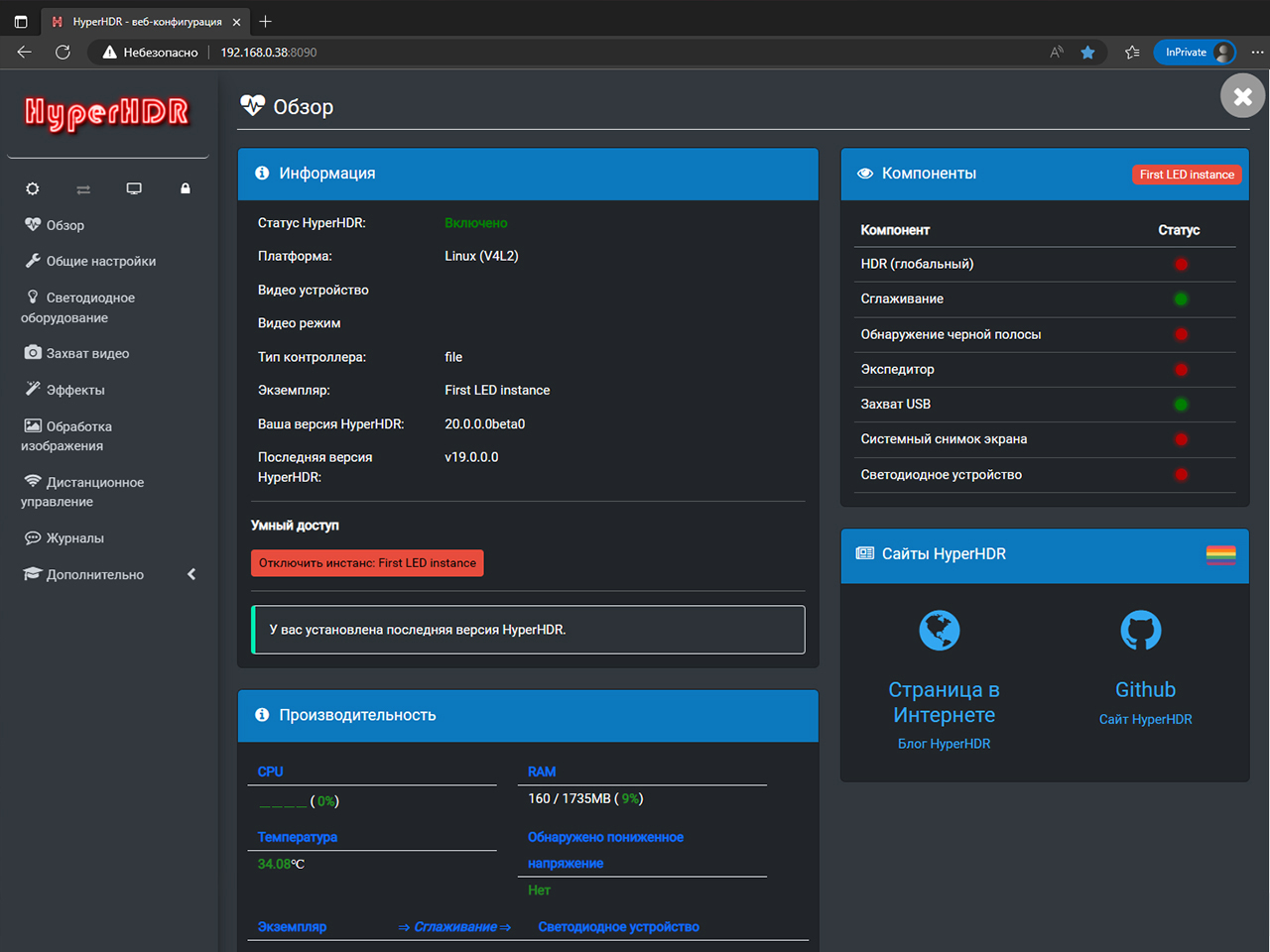Close the overlay with round X button
The height and width of the screenshot is (952, 1270).
click(x=1243, y=96)
